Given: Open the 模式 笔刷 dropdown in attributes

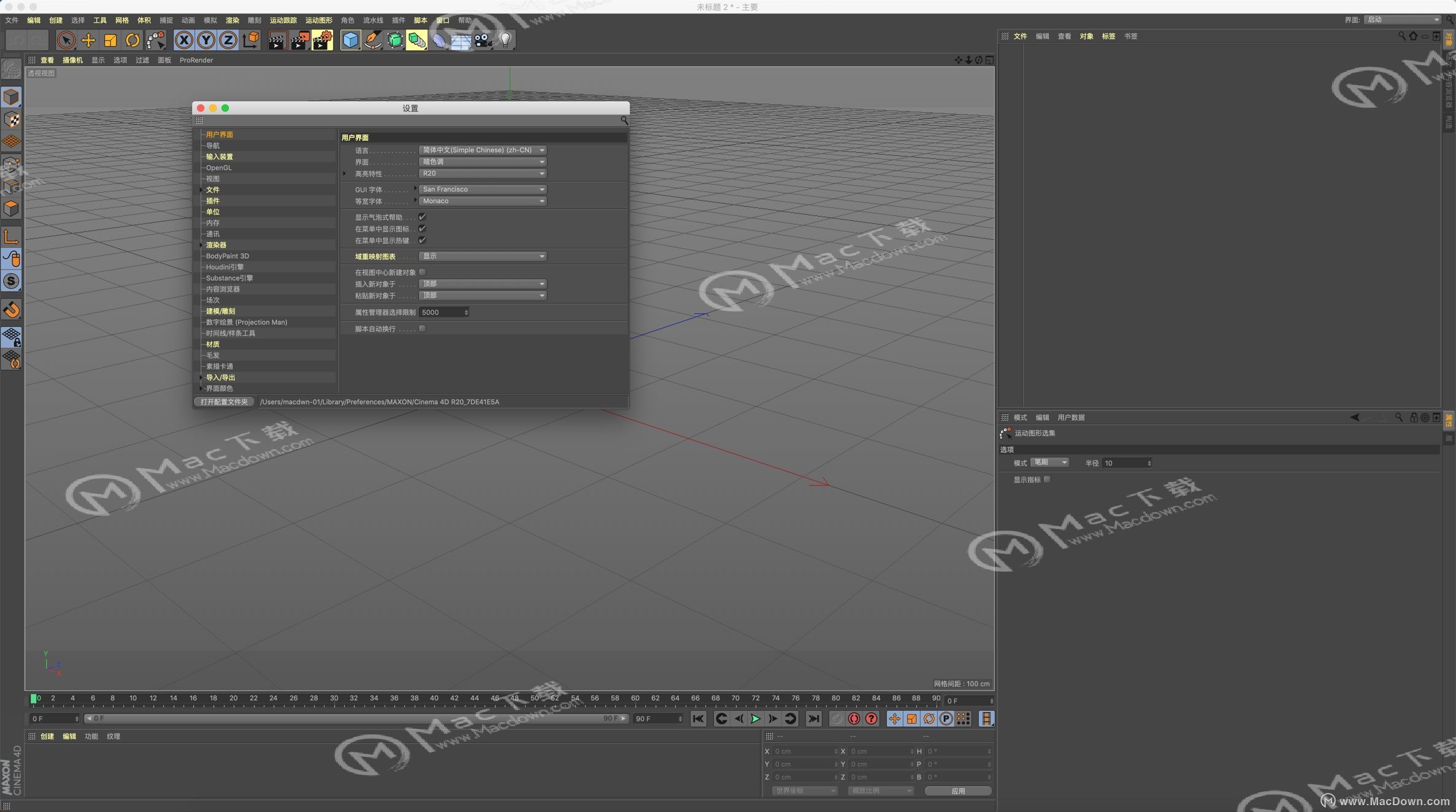Looking at the screenshot, I should point(1050,462).
